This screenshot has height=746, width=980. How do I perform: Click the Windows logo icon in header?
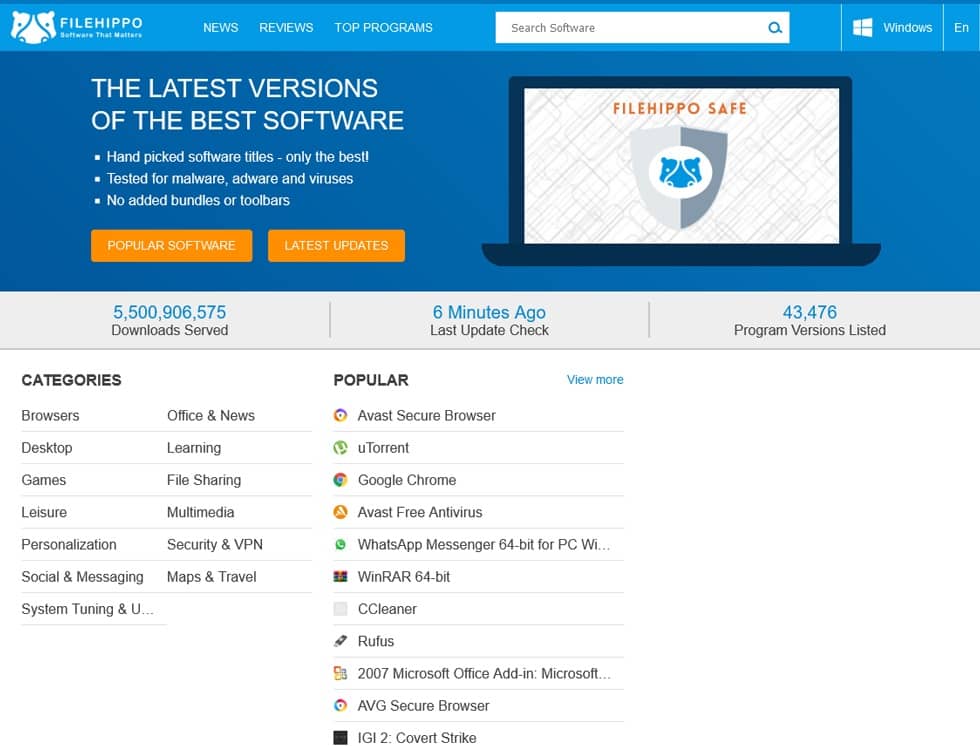[x=862, y=27]
